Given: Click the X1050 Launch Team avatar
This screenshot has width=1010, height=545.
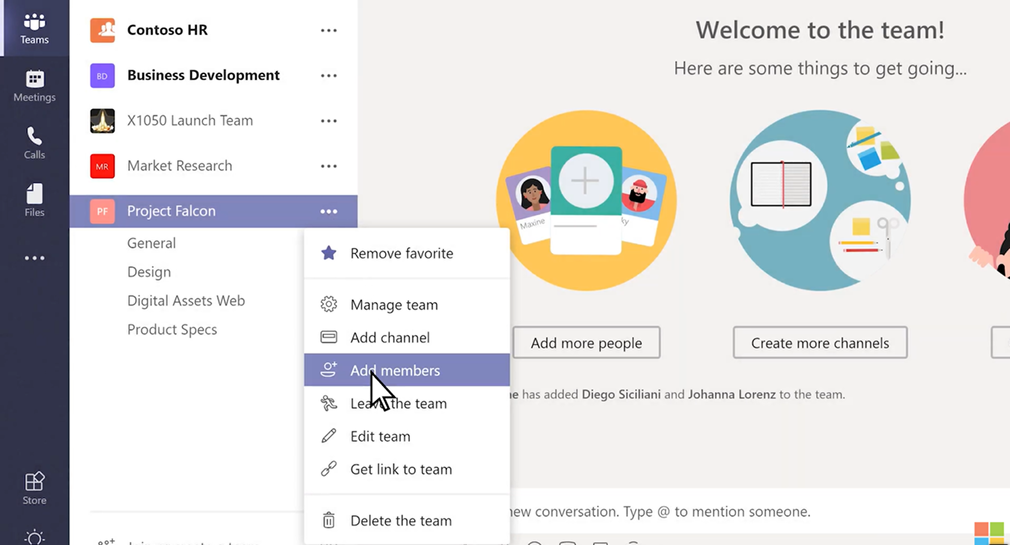Looking at the screenshot, I should tap(102, 121).
